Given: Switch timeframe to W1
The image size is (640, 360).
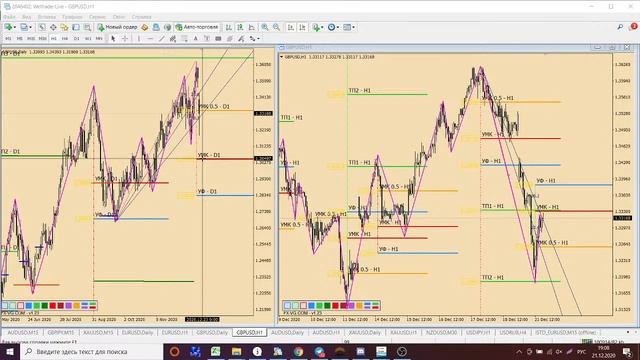Looking at the screenshot, I should [x=88, y=39].
